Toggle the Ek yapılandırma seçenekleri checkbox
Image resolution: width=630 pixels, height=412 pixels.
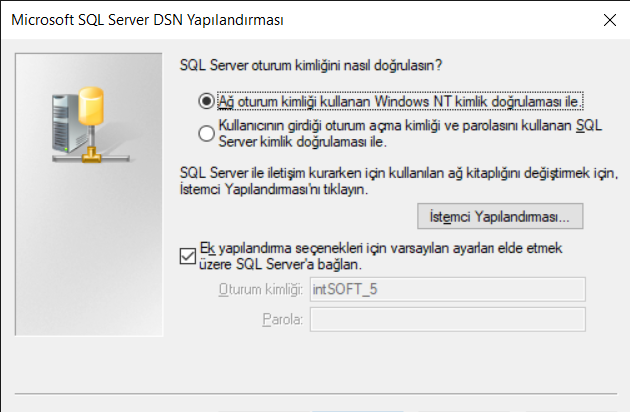[188, 256]
